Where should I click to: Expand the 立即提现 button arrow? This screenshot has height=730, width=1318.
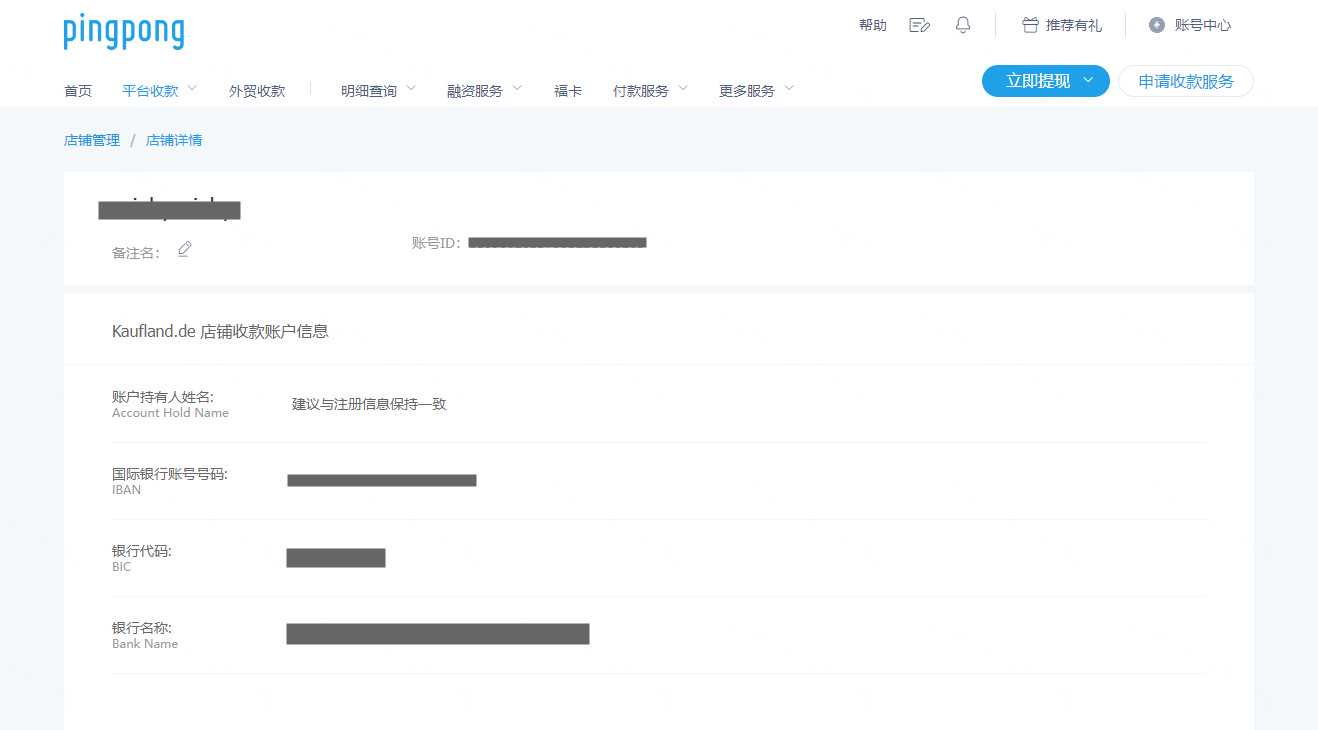coord(1089,81)
